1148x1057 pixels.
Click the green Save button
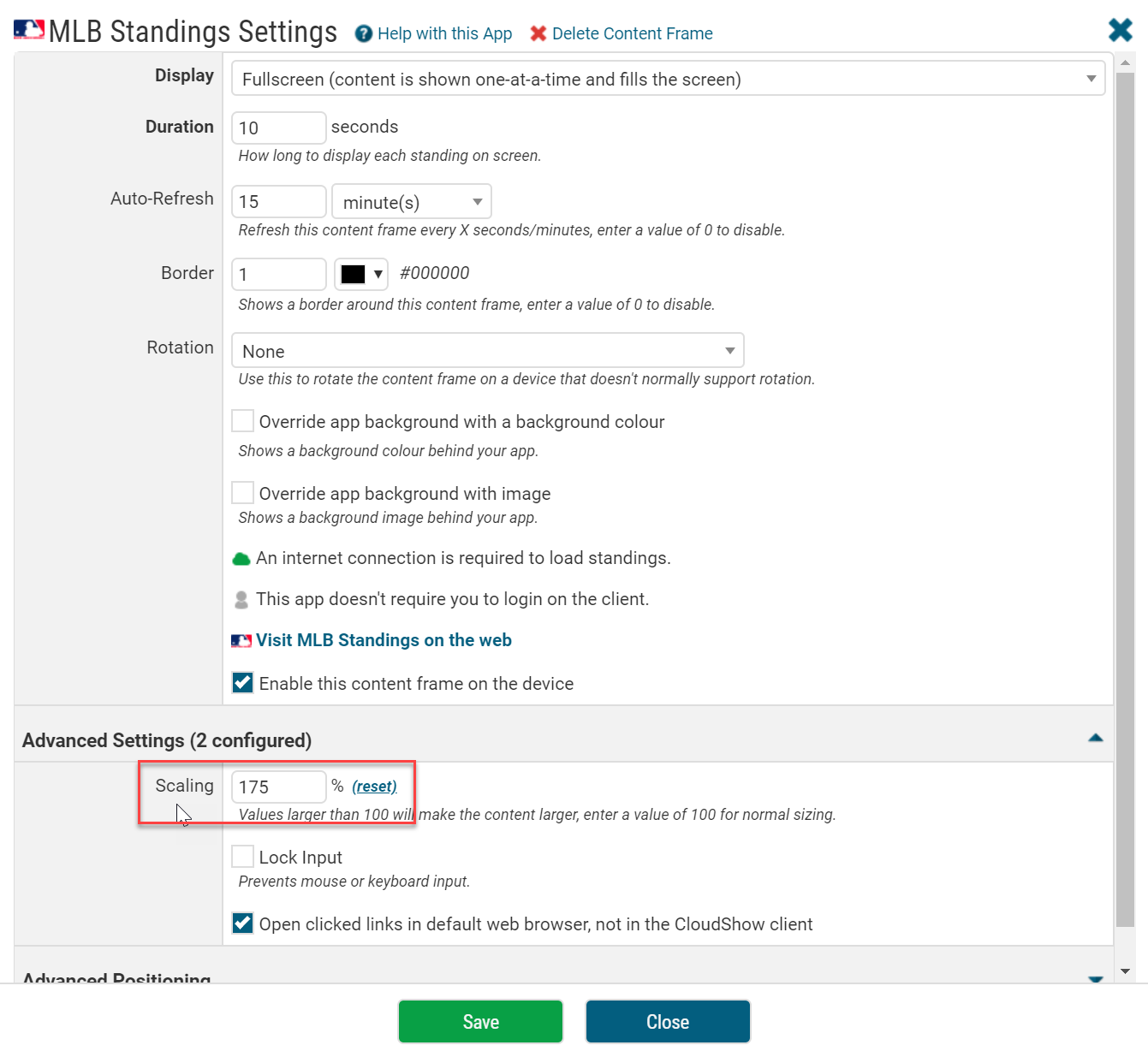click(480, 1022)
